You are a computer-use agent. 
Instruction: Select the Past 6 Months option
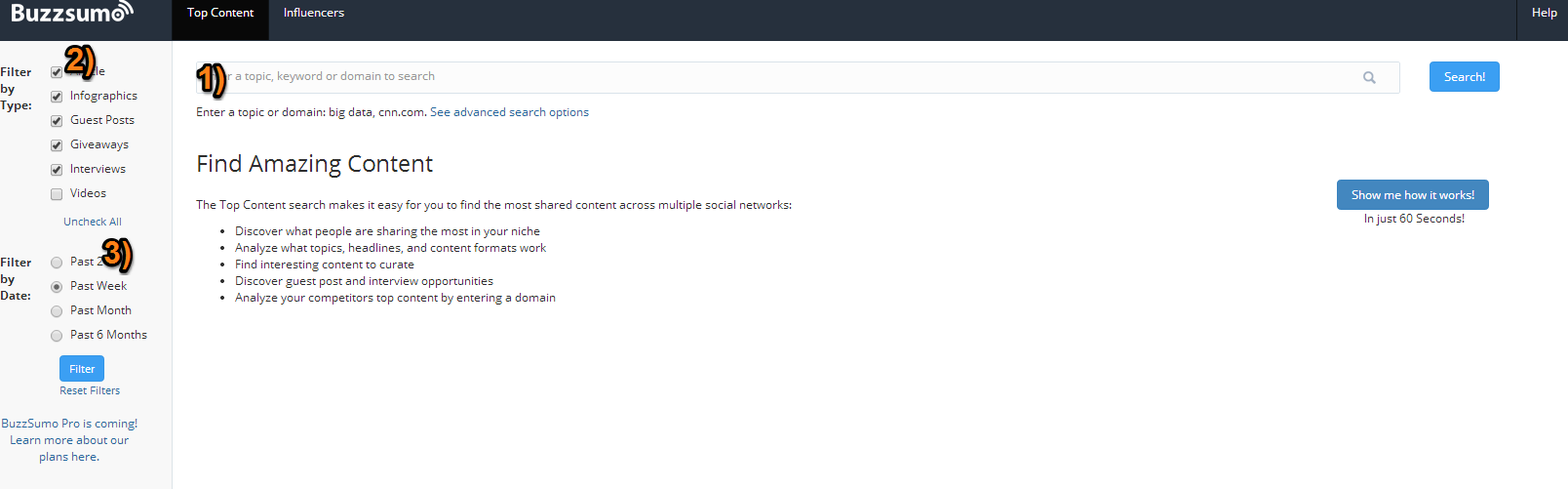(57, 336)
